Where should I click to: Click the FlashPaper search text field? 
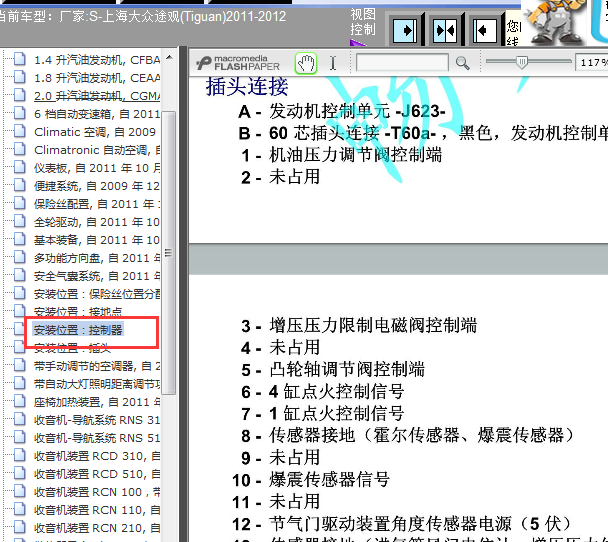[402, 63]
